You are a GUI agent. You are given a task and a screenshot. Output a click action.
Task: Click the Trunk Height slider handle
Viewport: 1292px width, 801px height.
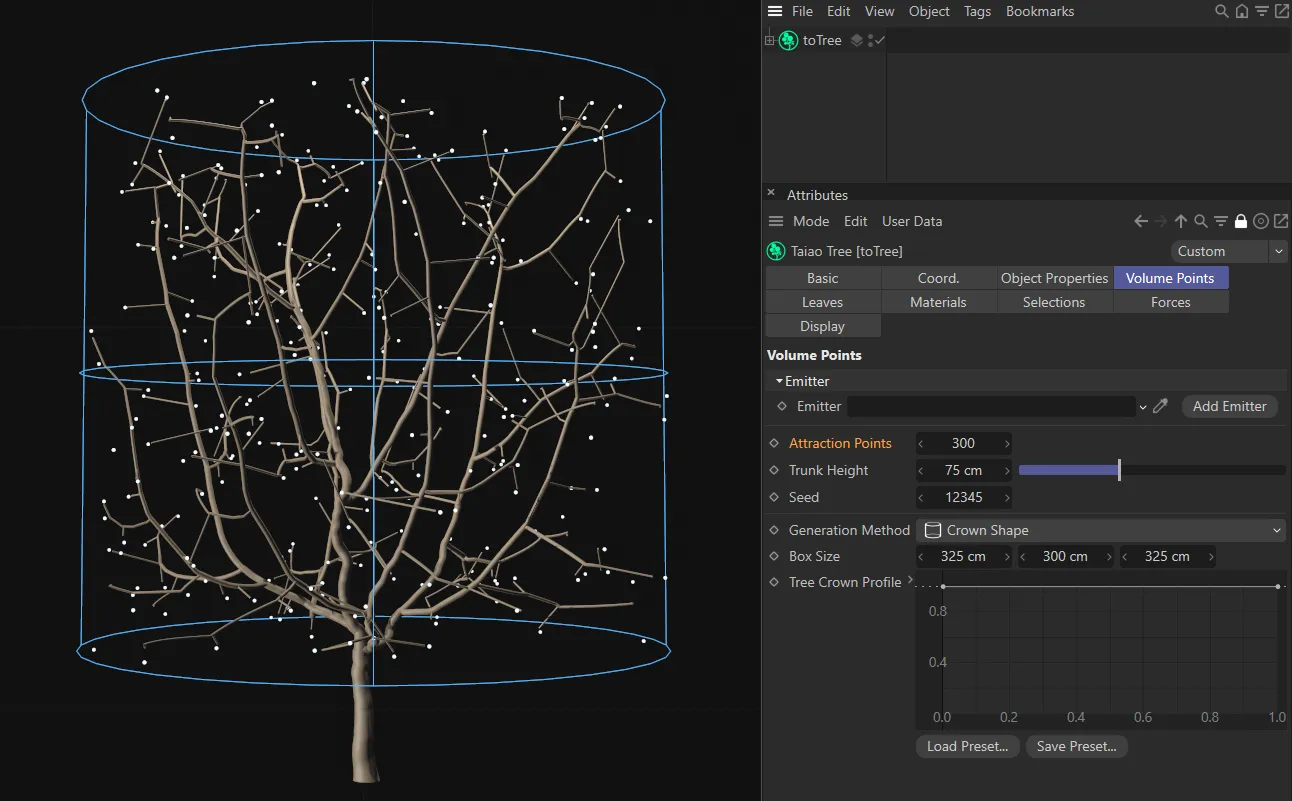[x=1119, y=470]
